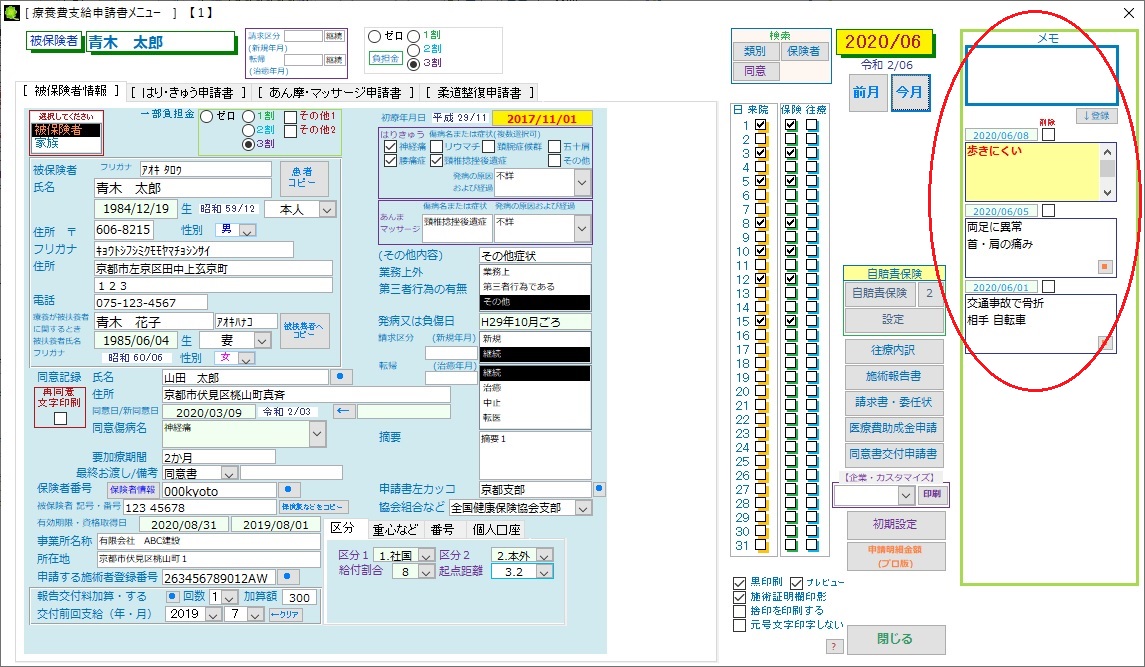Disable the プレビュー checkbox

(x=796, y=583)
